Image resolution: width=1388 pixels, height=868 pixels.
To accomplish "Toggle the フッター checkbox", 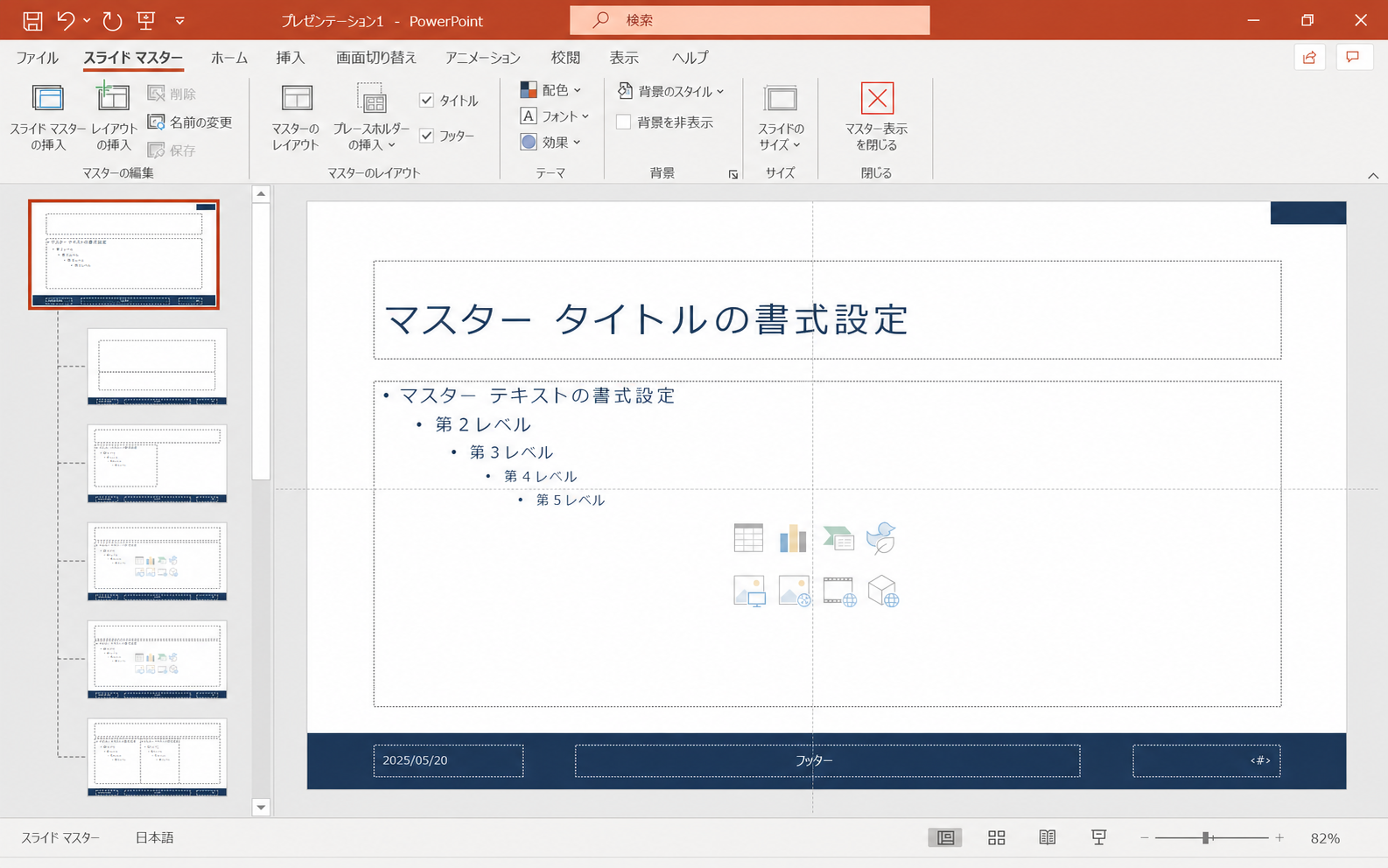I will (x=427, y=135).
